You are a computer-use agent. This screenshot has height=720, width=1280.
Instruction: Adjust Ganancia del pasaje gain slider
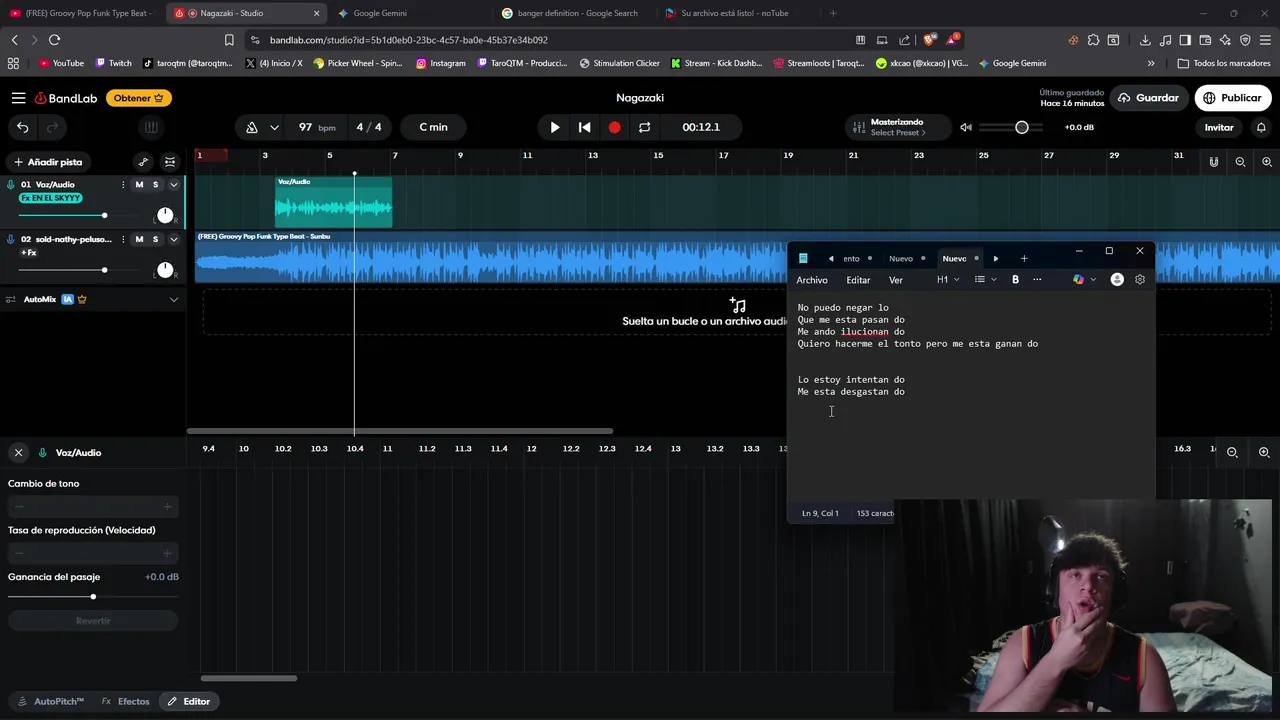[93, 597]
